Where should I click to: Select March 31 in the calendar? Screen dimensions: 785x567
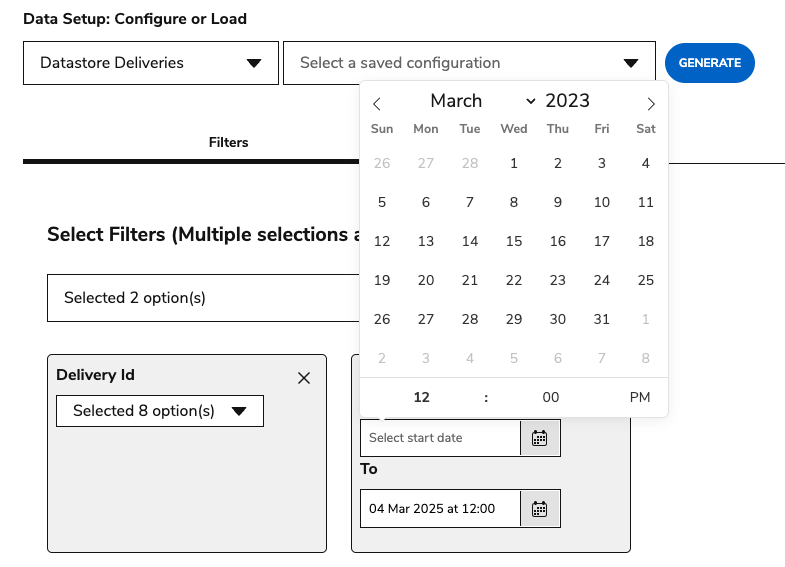coord(602,319)
